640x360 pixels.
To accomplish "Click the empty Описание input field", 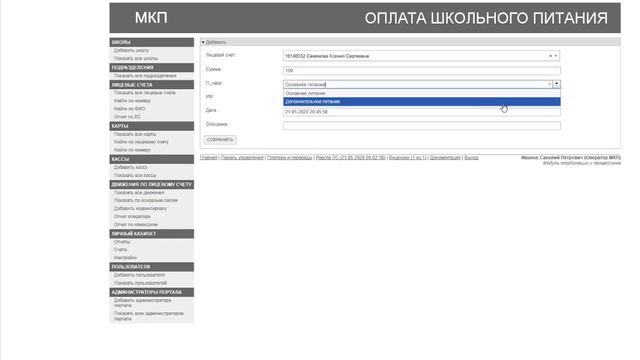I will point(422,126).
